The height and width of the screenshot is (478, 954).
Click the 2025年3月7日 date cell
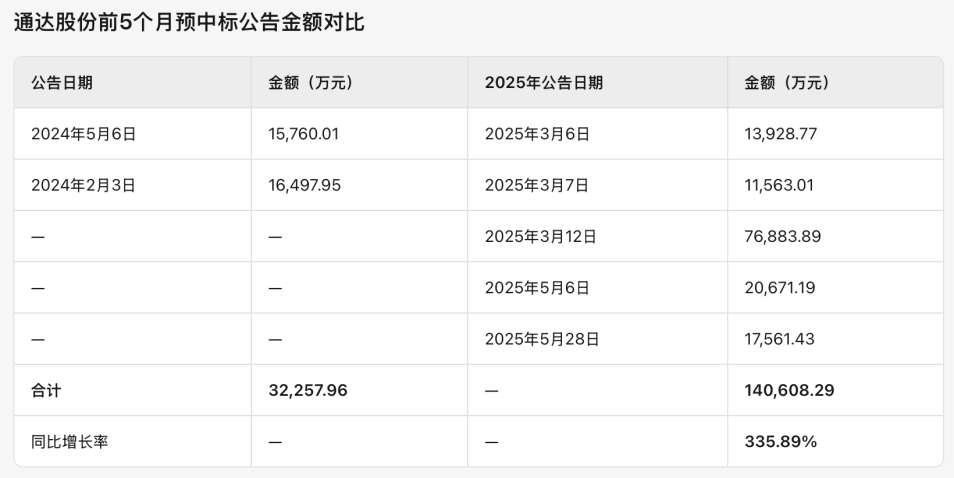point(537,185)
